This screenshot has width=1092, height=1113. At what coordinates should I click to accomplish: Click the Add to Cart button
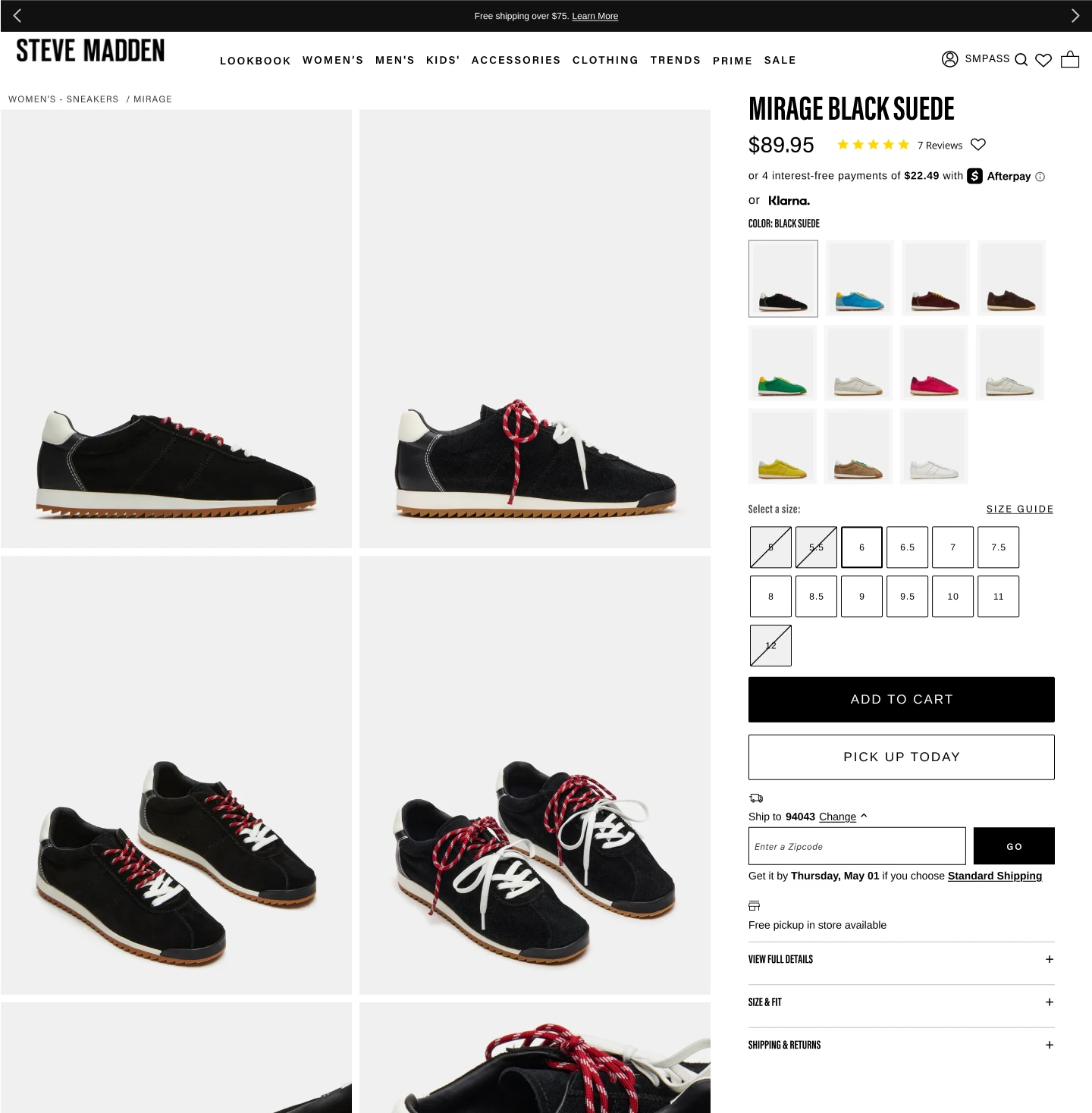tap(901, 700)
